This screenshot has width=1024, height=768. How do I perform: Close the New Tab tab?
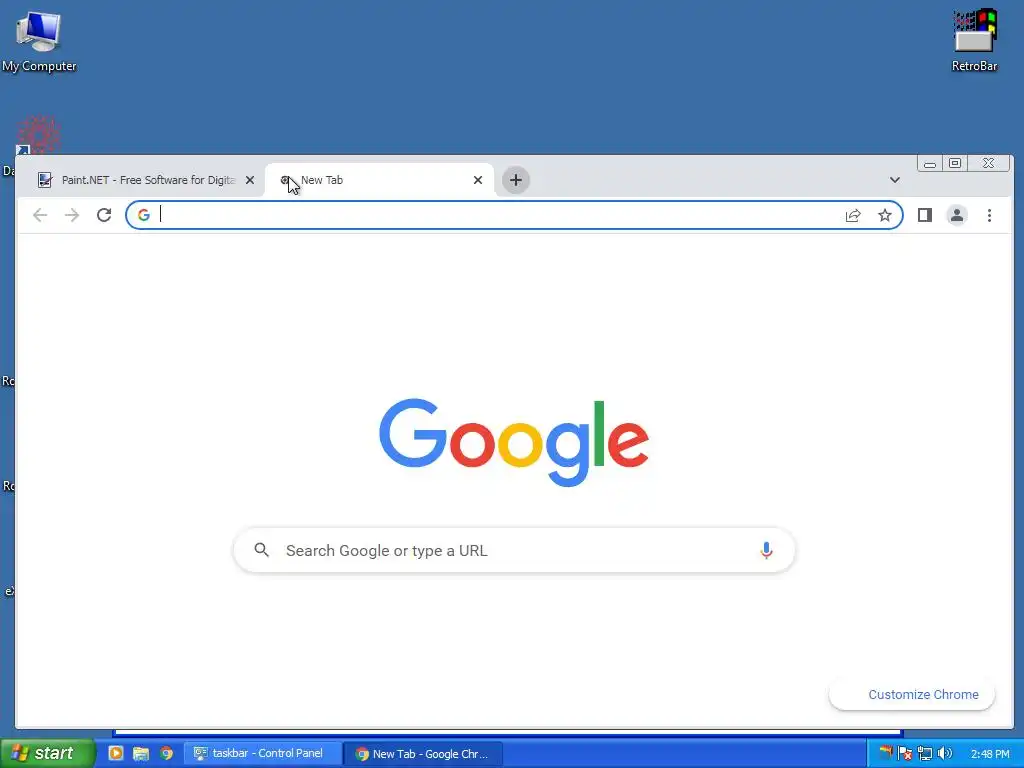[478, 180]
